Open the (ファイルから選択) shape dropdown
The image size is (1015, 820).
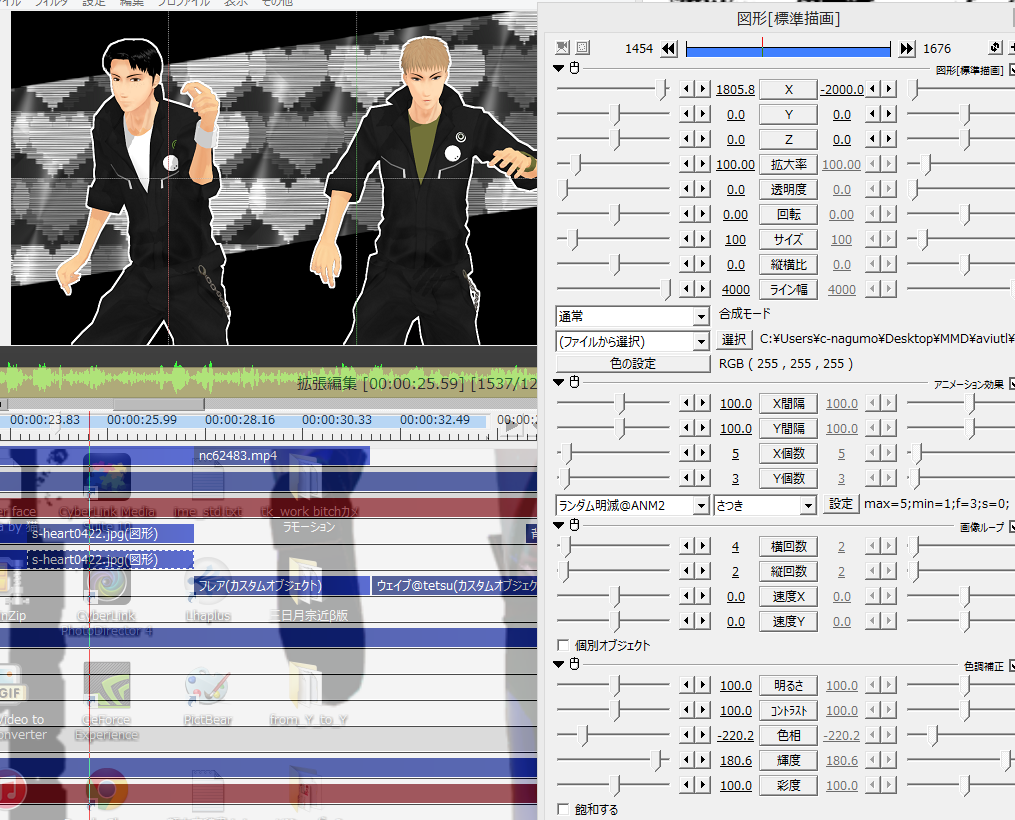pos(701,341)
